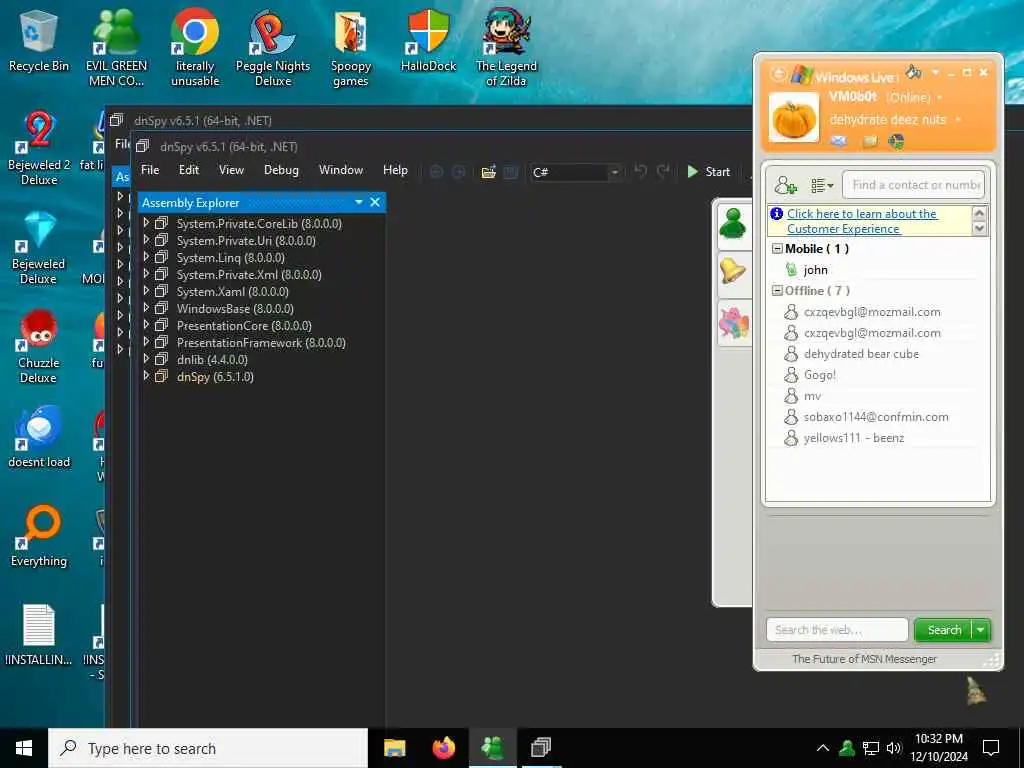1024x768 pixels.
Task: Click the yellow folder icon under status message
Action: (870, 140)
